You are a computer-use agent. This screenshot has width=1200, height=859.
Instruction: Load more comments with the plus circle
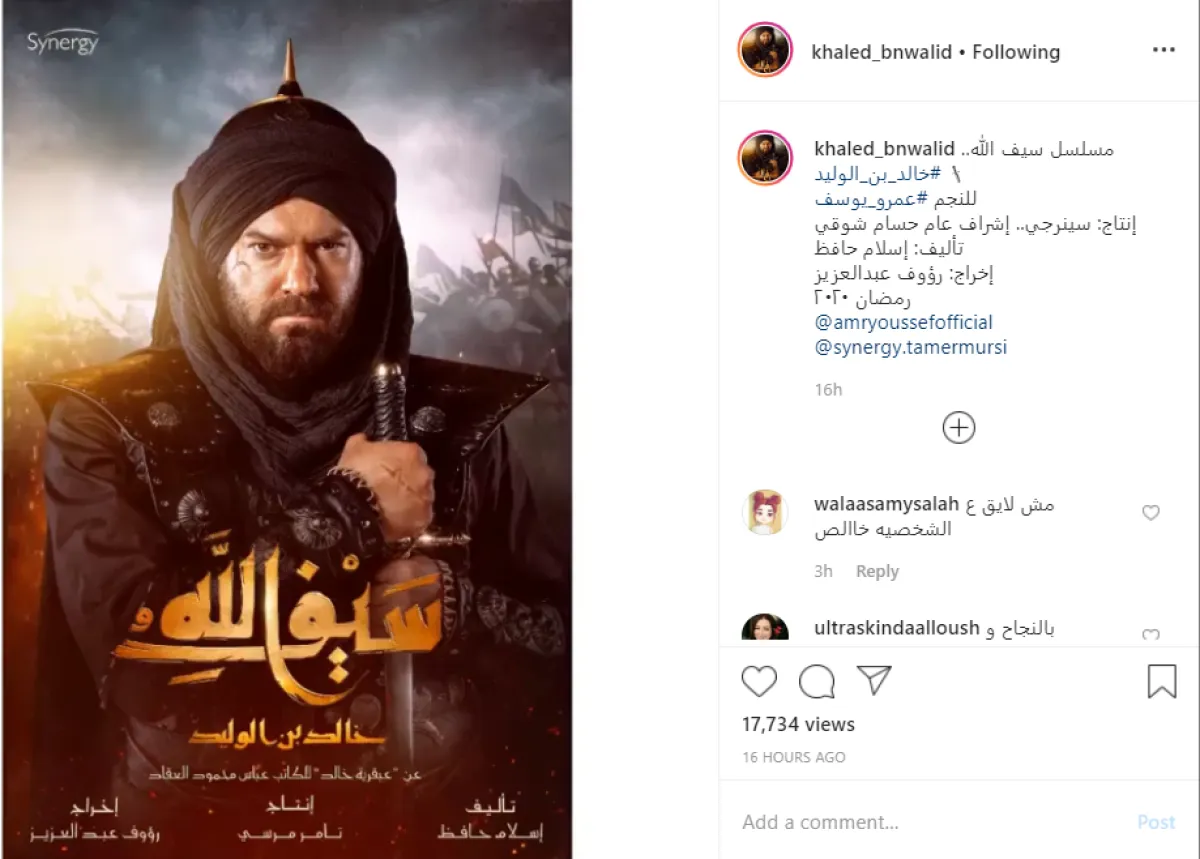pos(959,428)
